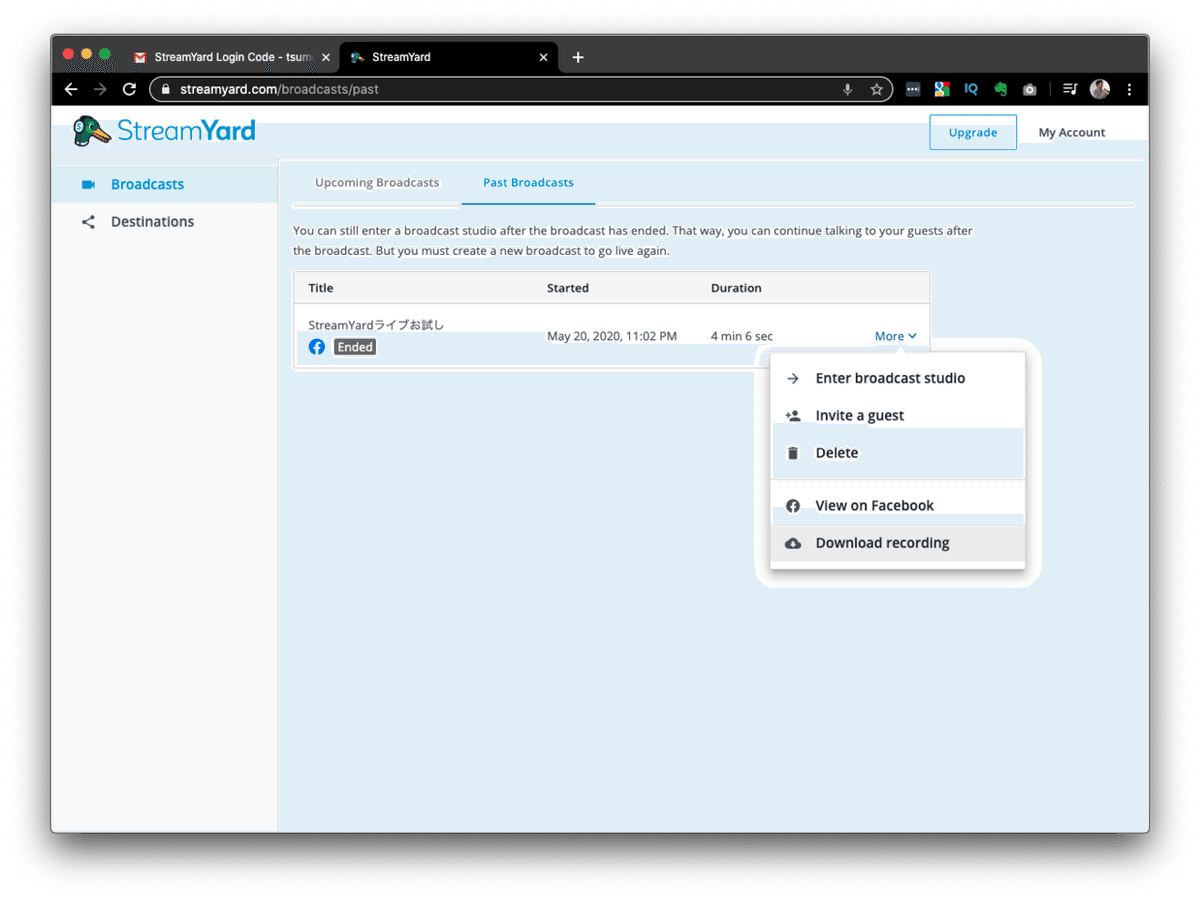1200x900 pixels.
Task: Click the streamyard.com address bar URL
Action: (x=279, y=89)
